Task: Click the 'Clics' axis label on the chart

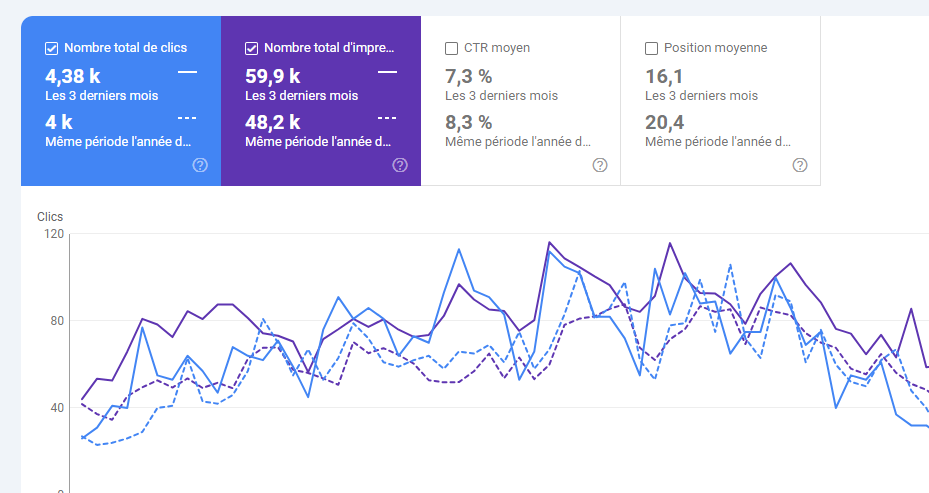Action: tap(50, 217)
